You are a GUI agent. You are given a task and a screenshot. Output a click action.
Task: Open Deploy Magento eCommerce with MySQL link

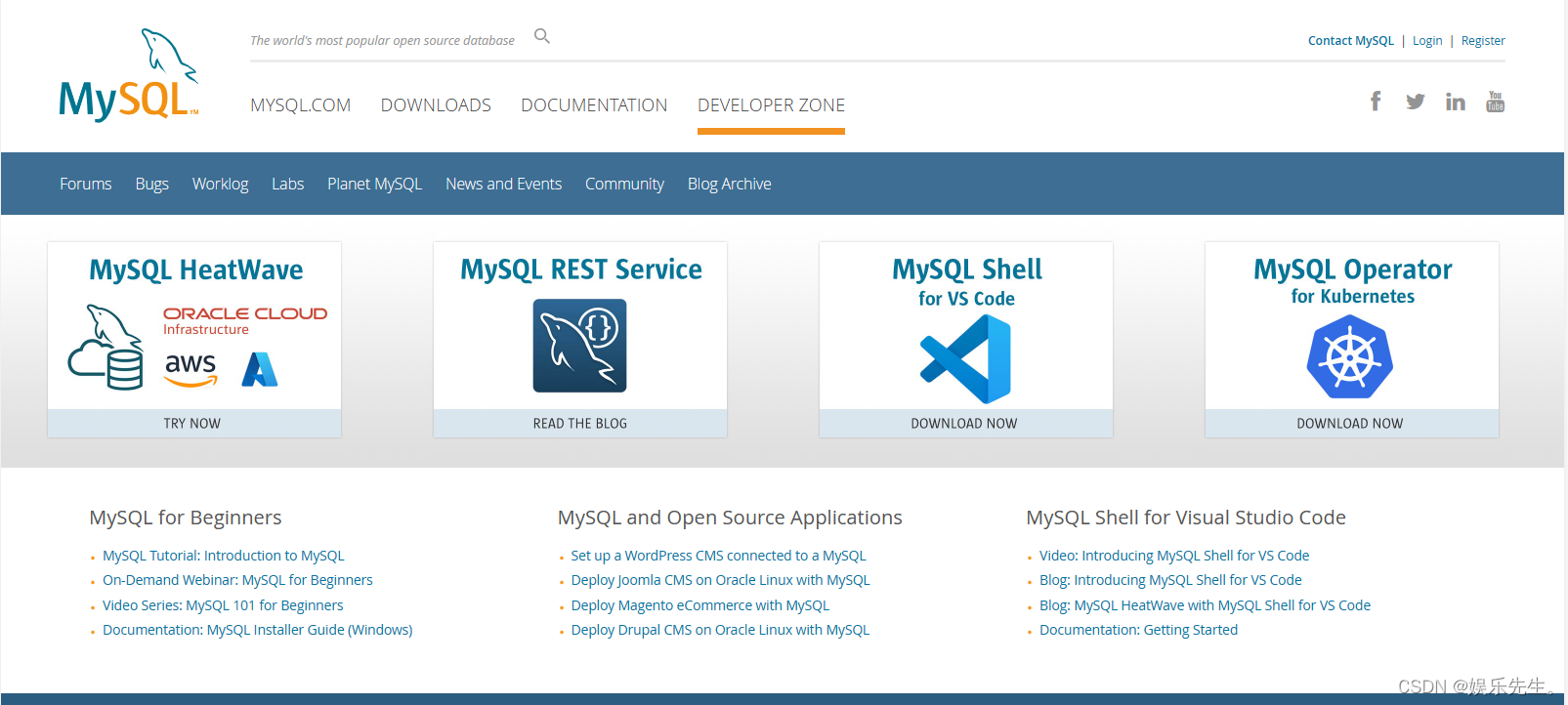coord(700,605)
